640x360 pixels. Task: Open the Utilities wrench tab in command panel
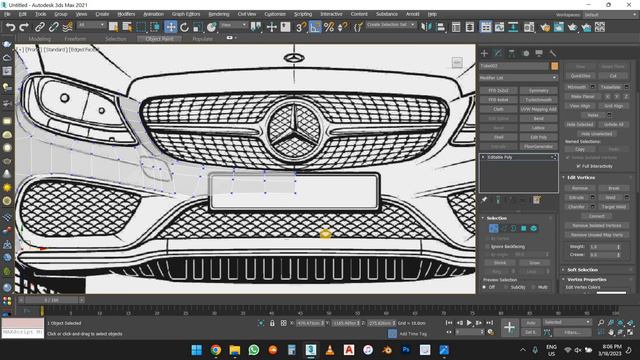553,53
